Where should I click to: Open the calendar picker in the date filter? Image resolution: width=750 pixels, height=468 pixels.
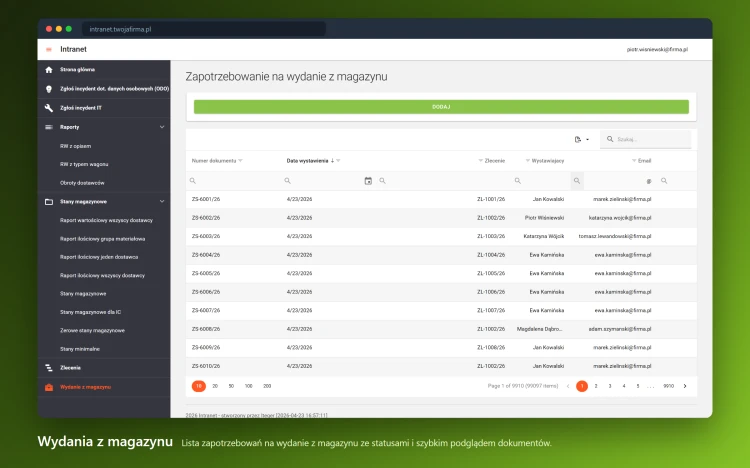368,181
